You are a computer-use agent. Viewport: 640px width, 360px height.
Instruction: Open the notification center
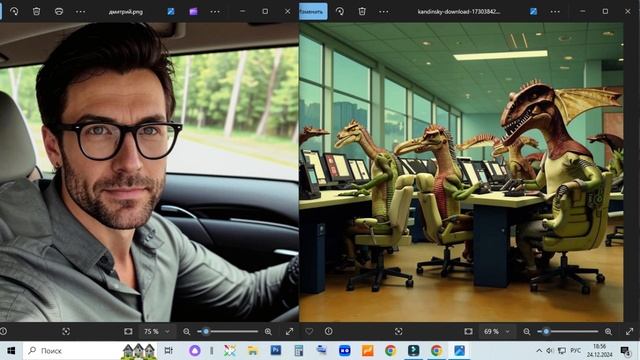625,351
